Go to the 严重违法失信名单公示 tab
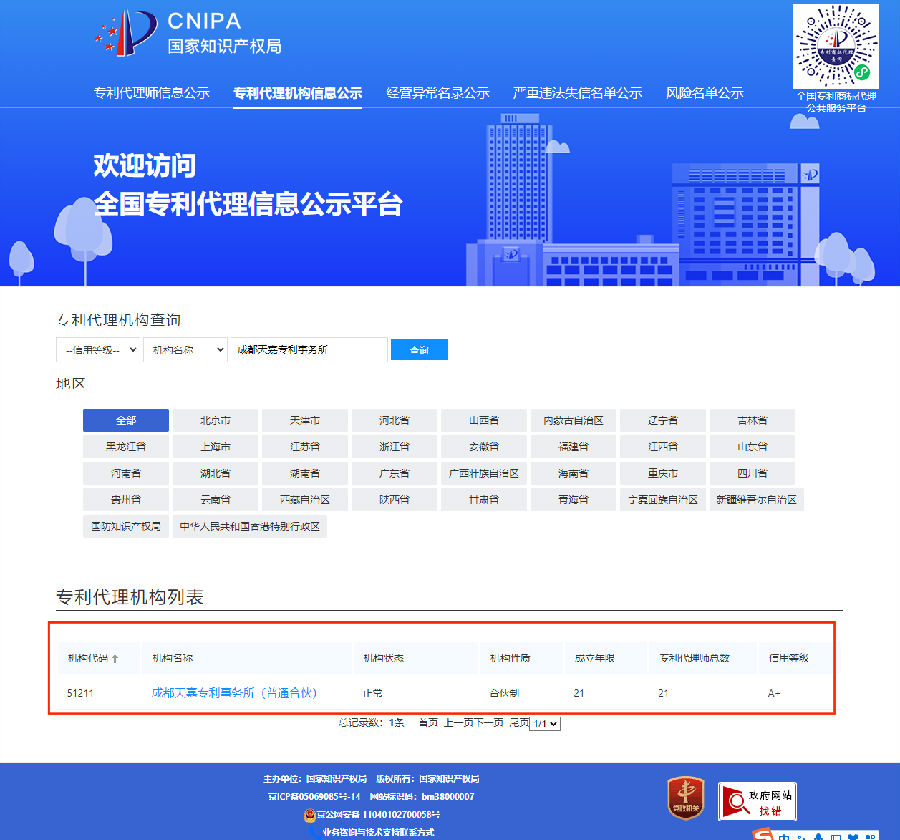The image size is (900, 840). [x=577, y=93]
